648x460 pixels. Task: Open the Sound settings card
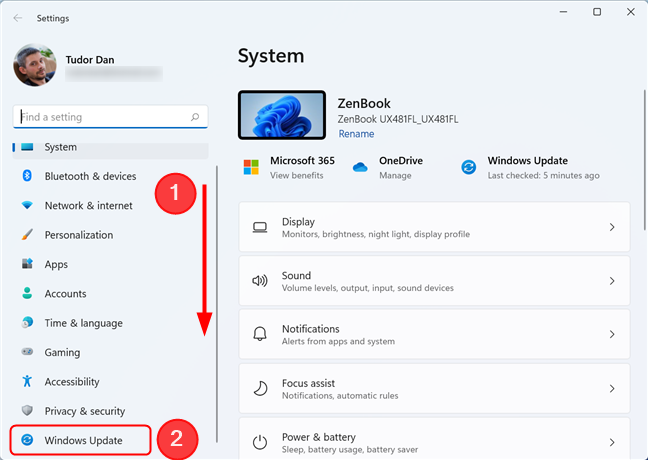(434, 281)
